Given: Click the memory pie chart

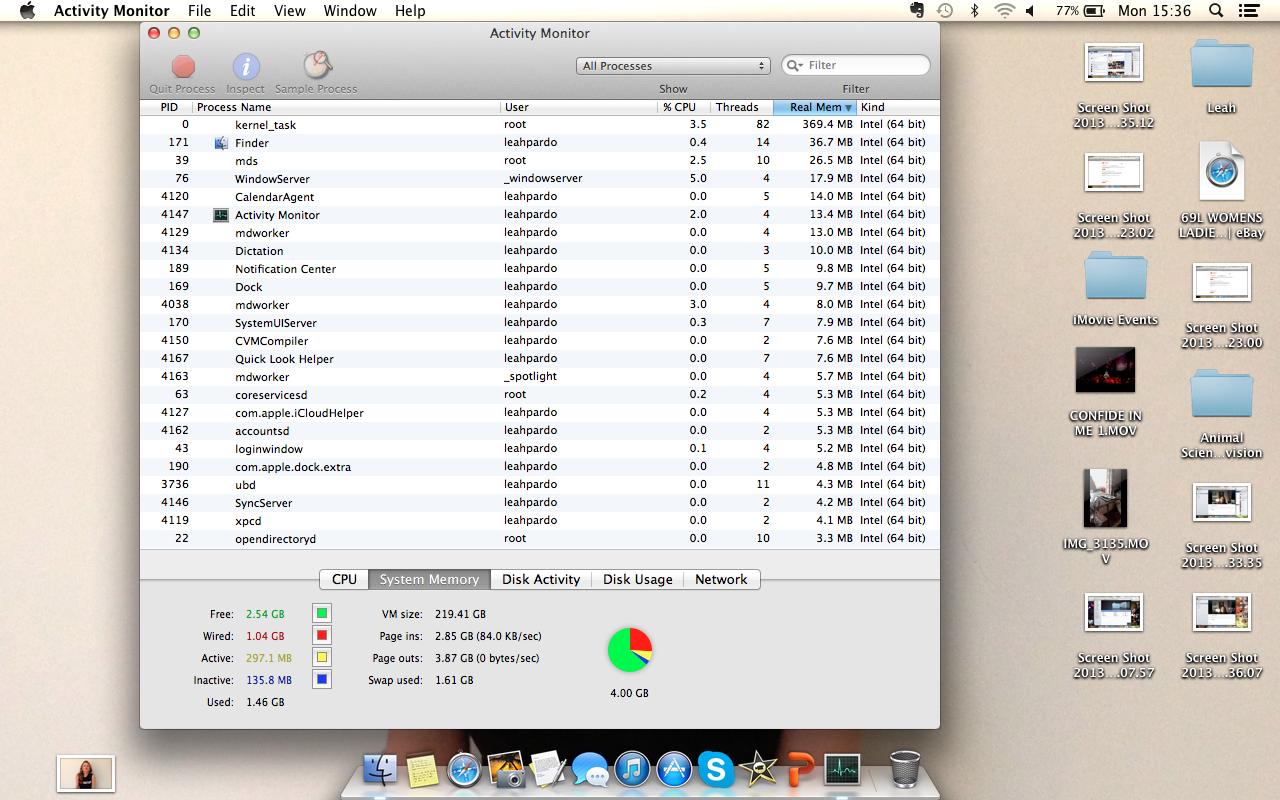Looking at the screenshot, I should [x=630, y=651].
